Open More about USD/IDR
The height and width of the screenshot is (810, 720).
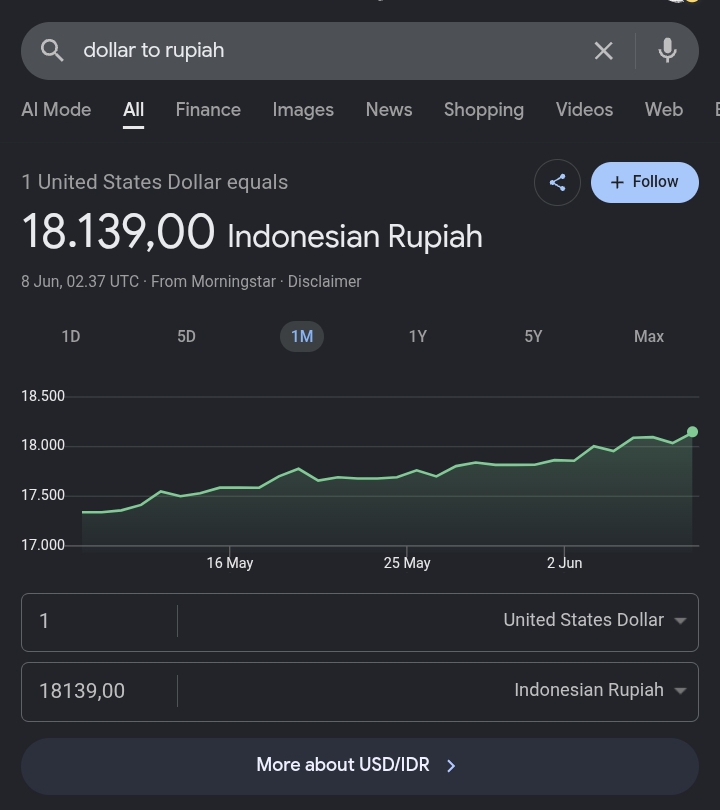pyautogui.click(x=359, y=765)
